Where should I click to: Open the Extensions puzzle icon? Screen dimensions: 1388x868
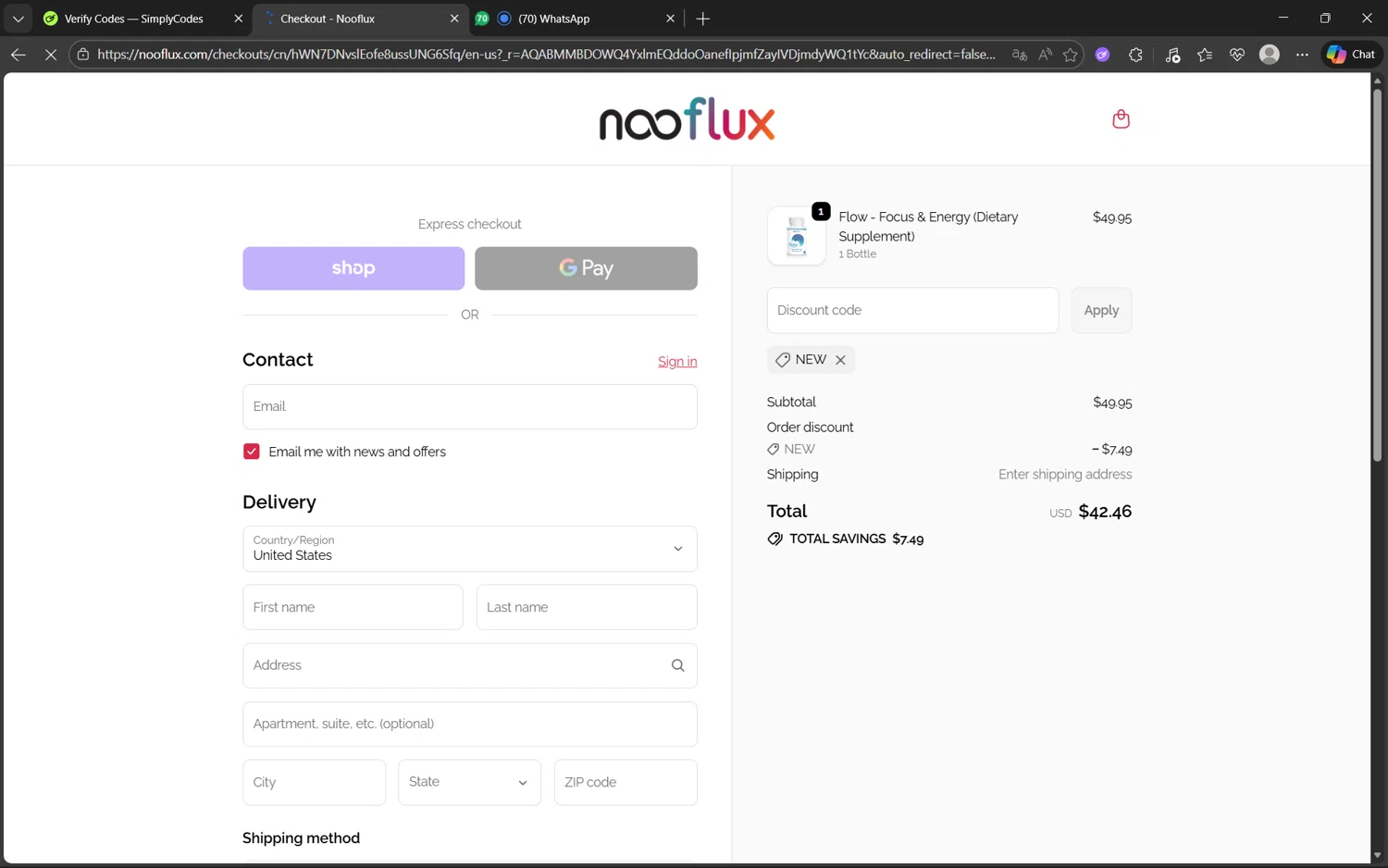pos(1135,55)
